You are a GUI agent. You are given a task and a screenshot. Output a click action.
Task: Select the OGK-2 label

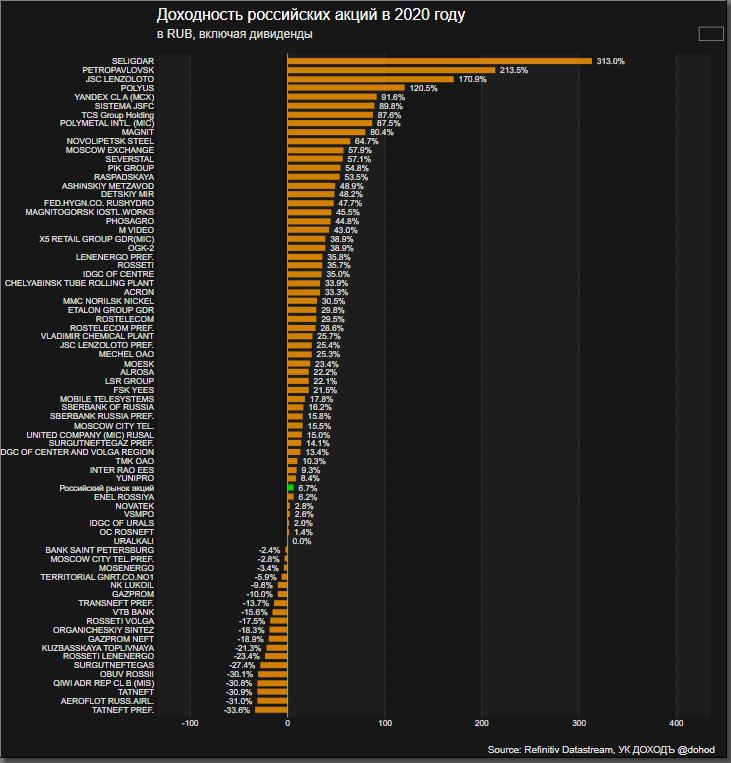pos(141,248)
